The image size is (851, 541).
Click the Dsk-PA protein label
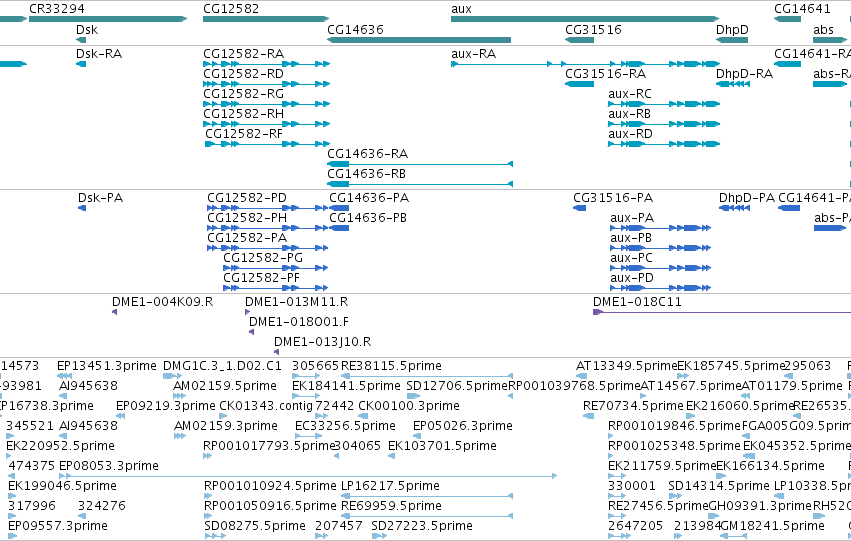click(100, 198)
